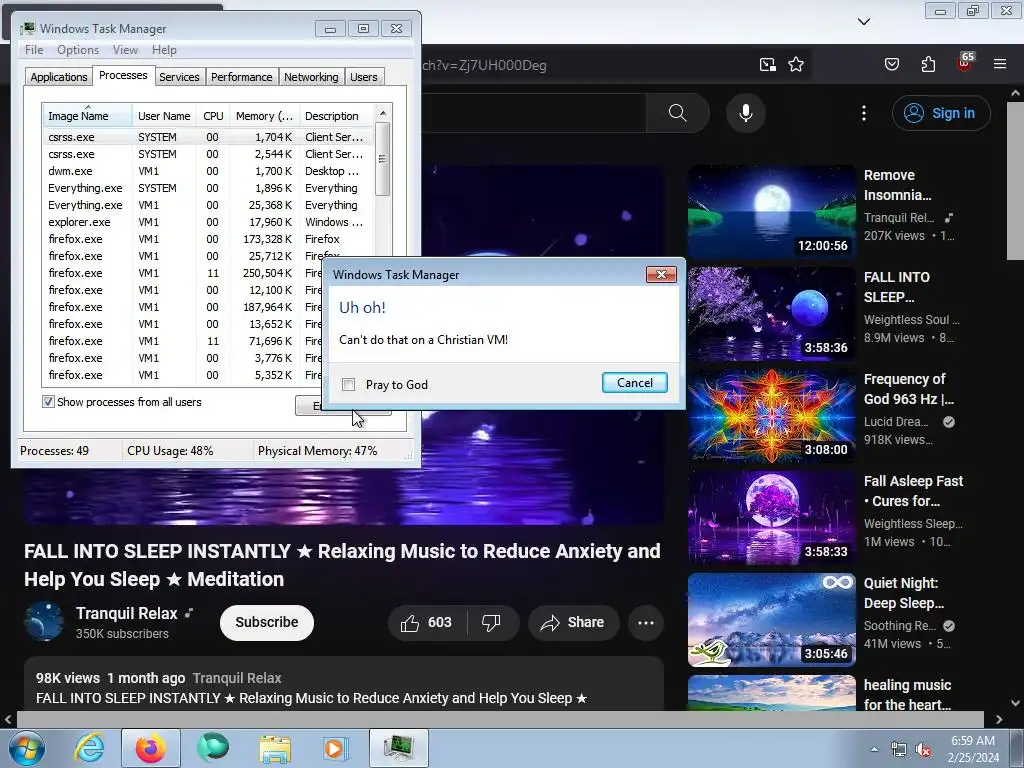Dislike the video with thumbs down

(x=492, y=622)
